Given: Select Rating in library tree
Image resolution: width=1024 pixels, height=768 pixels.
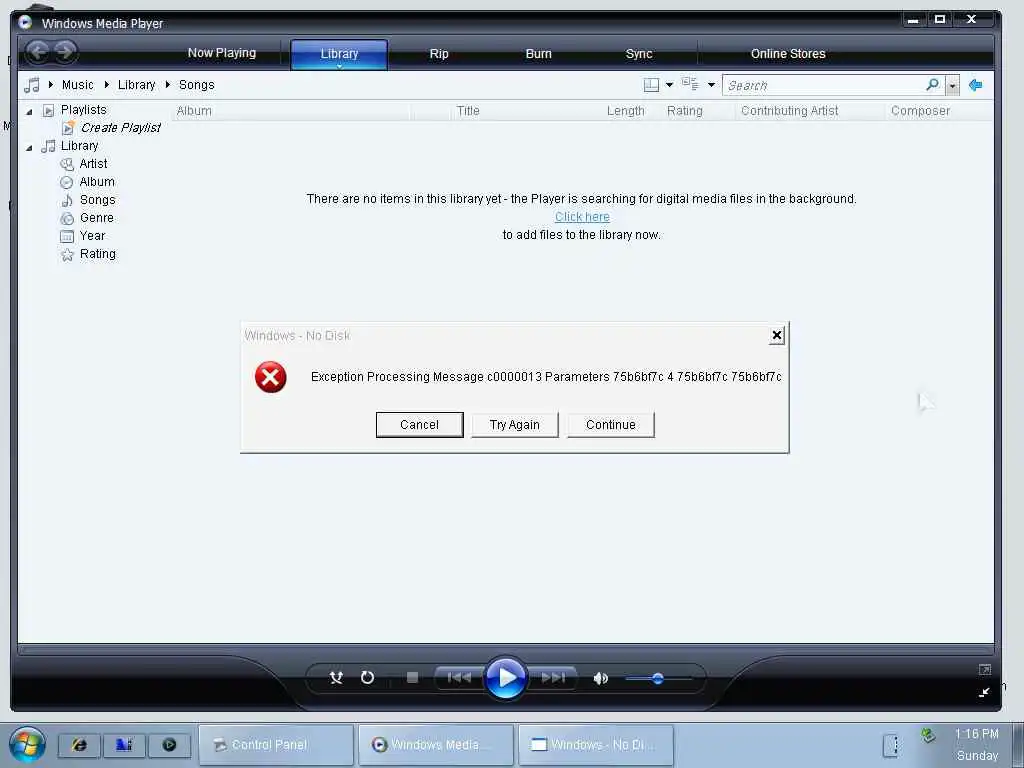Looking at the screenshot, I should click(98, 254).
